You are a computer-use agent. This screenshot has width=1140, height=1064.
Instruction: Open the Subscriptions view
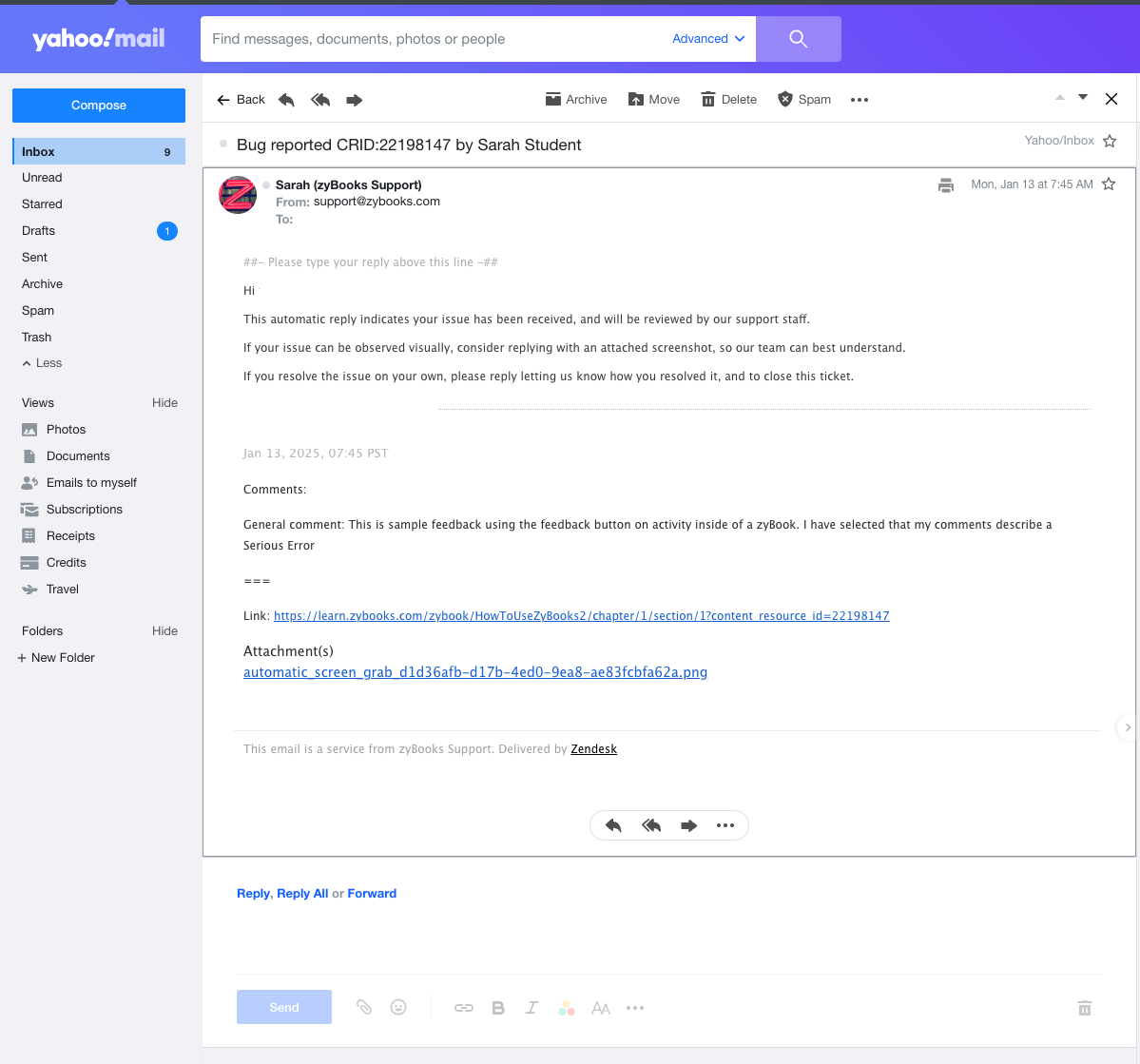[72, 509]
